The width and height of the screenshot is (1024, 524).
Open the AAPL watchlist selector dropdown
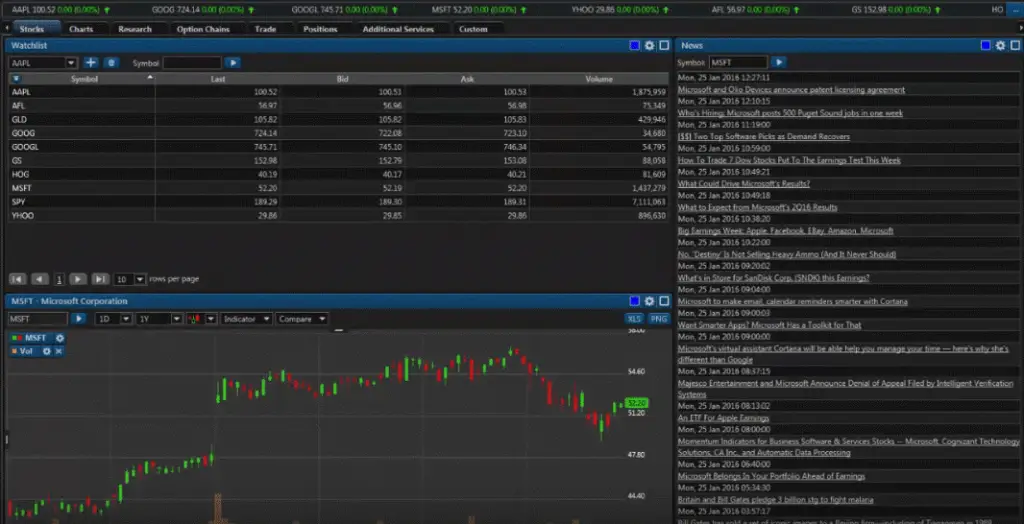click(71, 63)
